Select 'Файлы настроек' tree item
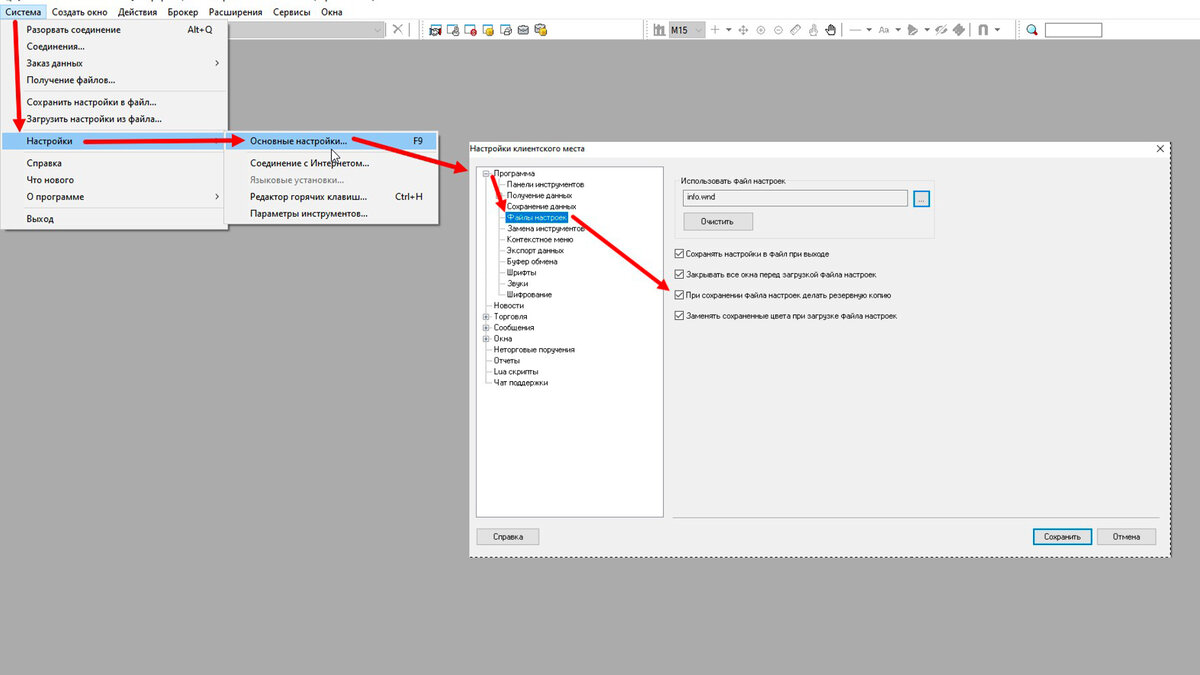The width and height of the screenshot is (1200, 675). tap(536, 218)
